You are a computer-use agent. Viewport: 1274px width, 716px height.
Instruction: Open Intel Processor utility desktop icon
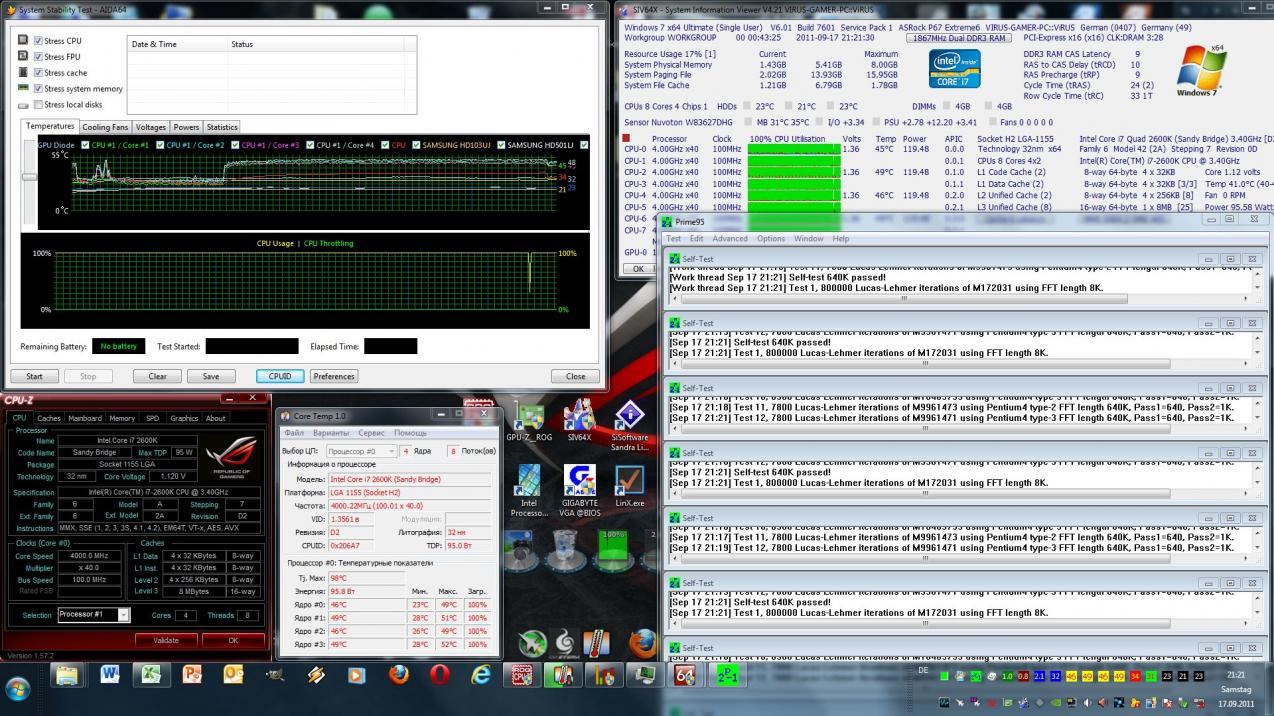(x=529, y=491)
